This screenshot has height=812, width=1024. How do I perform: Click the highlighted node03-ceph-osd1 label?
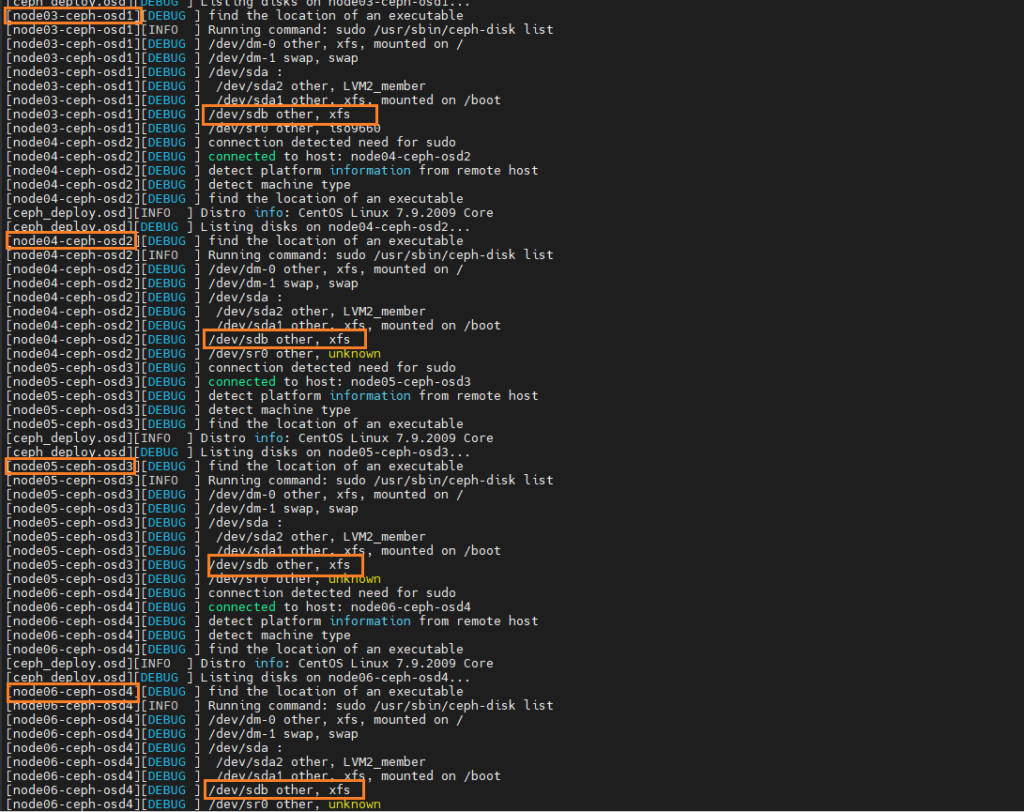(x=71, y=15)
